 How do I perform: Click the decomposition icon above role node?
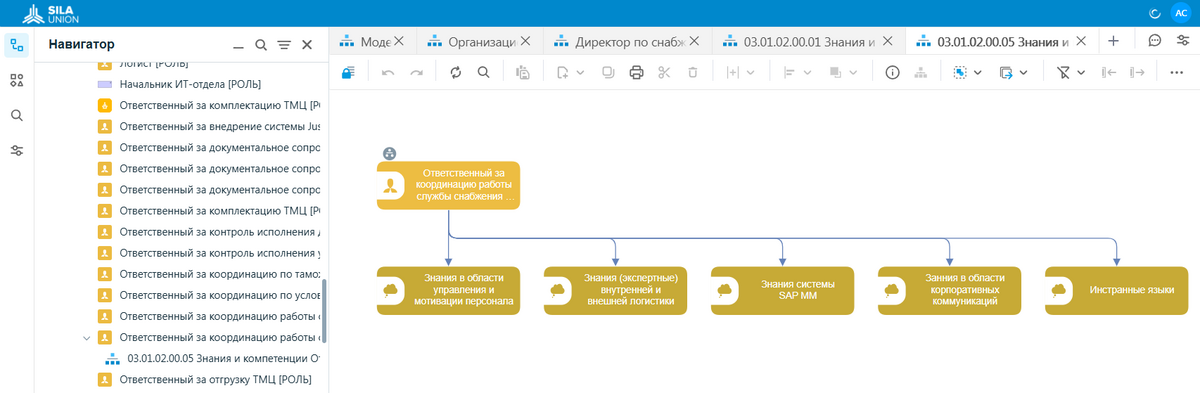click(389, 153)
